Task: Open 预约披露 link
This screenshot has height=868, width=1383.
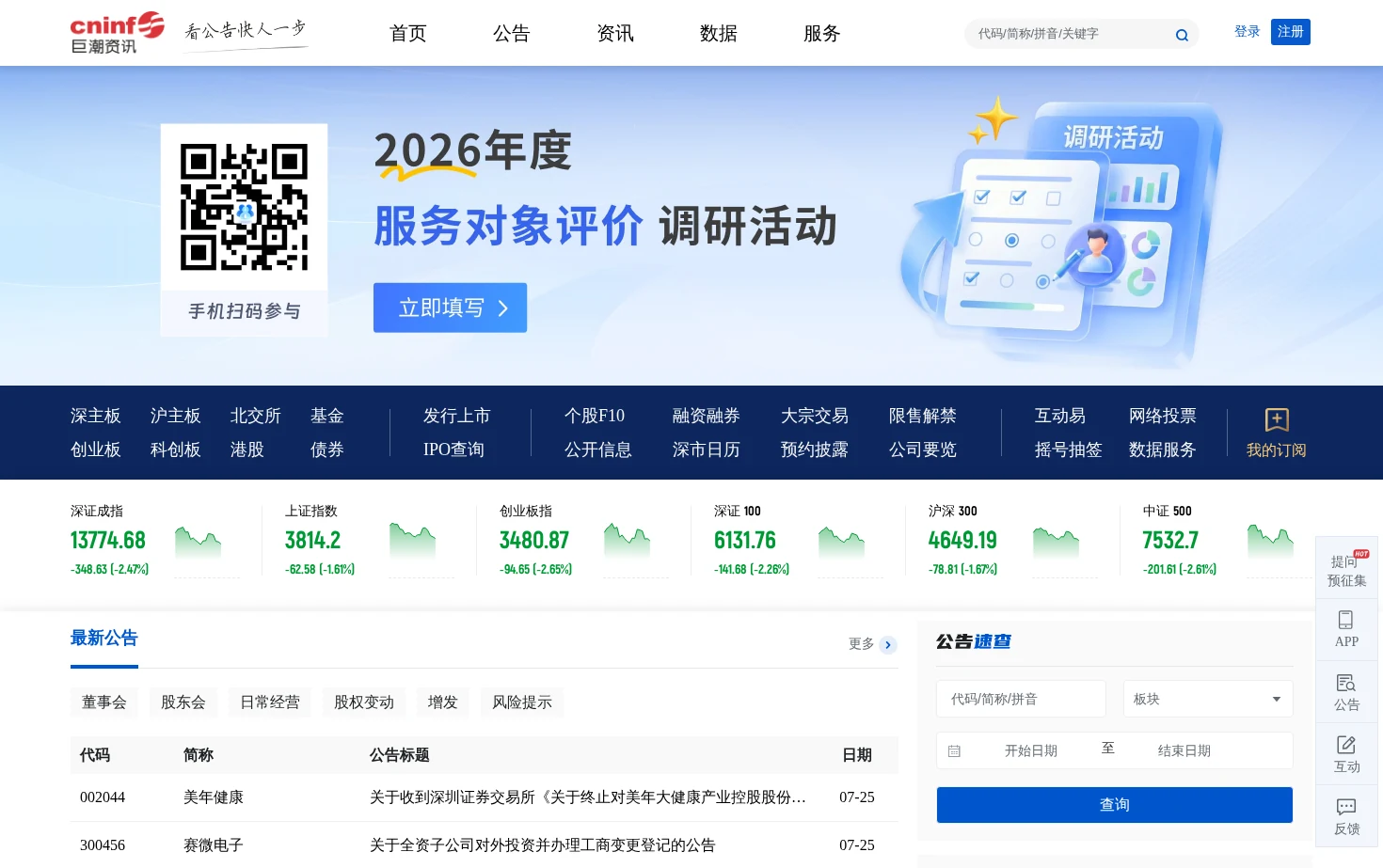Action: click(815, 450)
